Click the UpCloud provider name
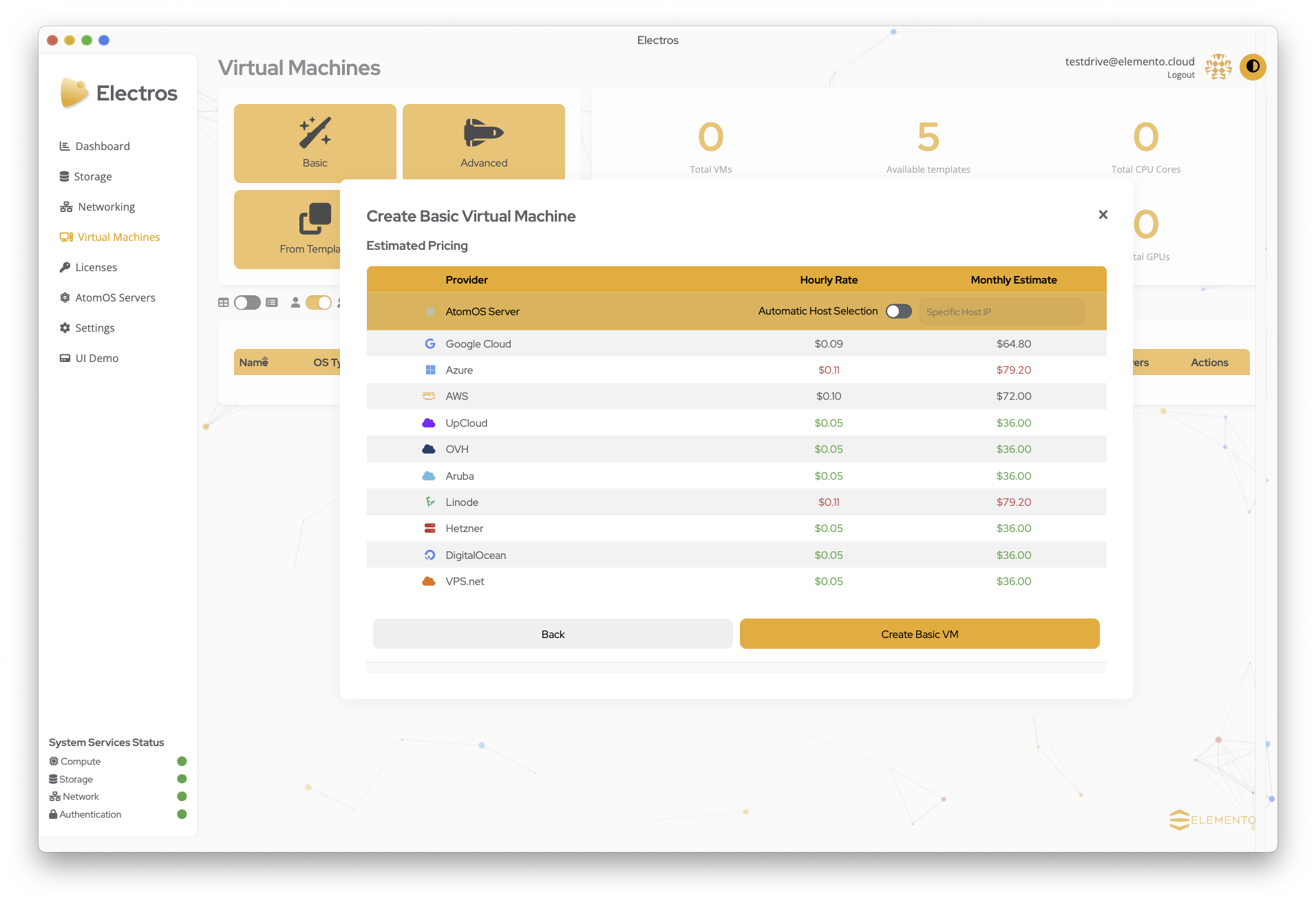Image resolution: width=1316 pixels, height=903 pixels. [466, 423]
